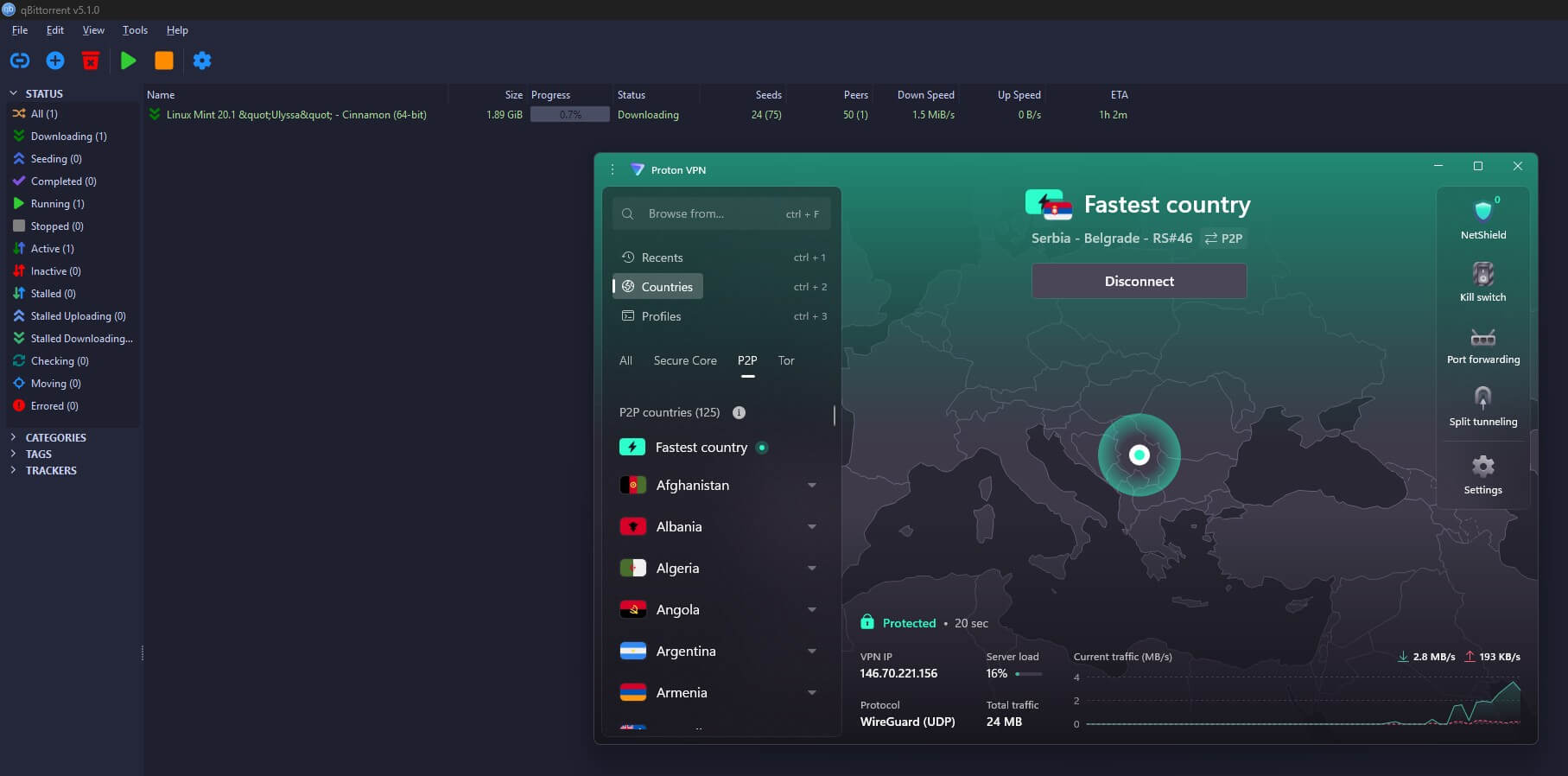Click the Browse from search field

tap(722, 213)
